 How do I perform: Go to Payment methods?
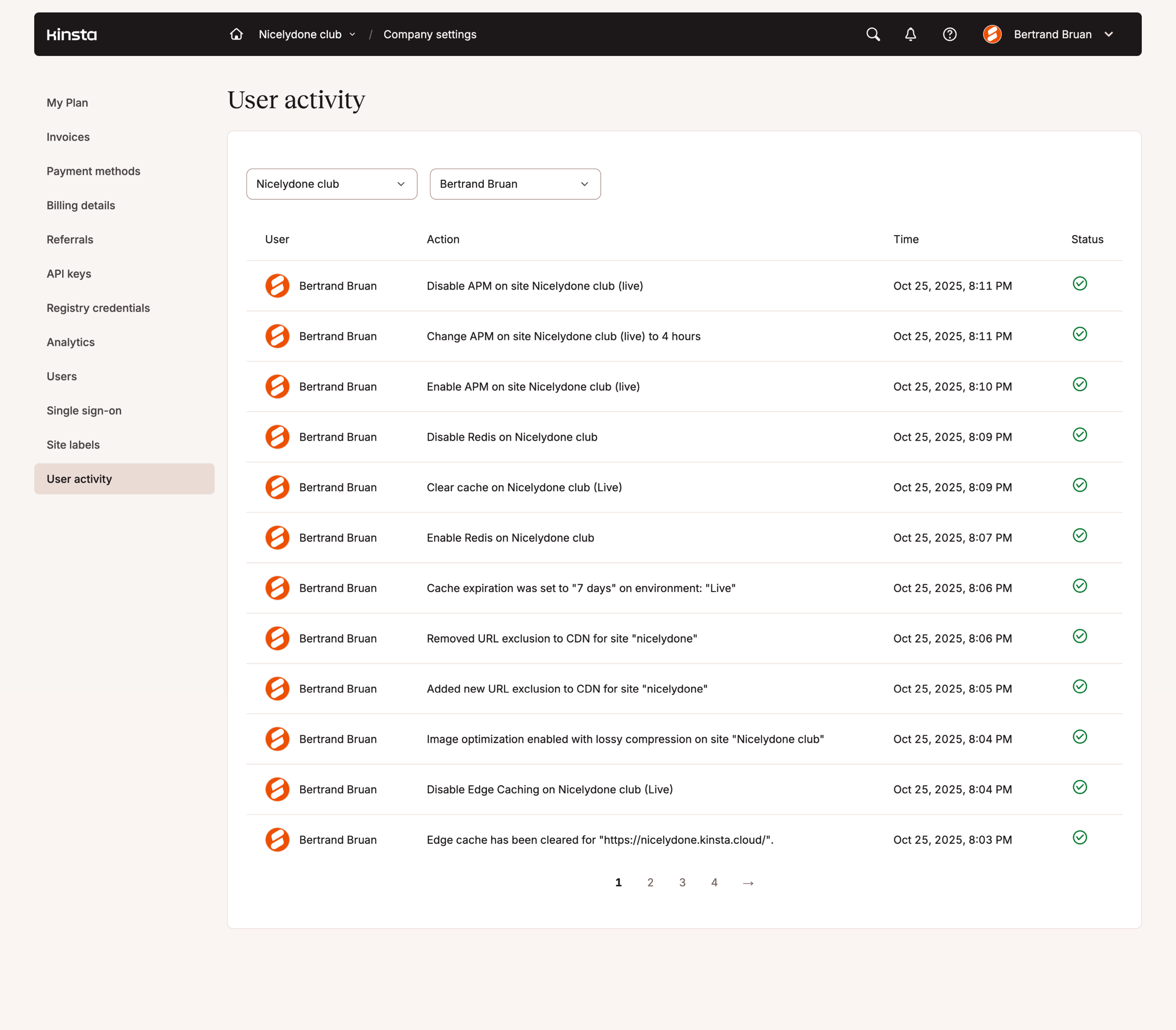click(94, 171)
